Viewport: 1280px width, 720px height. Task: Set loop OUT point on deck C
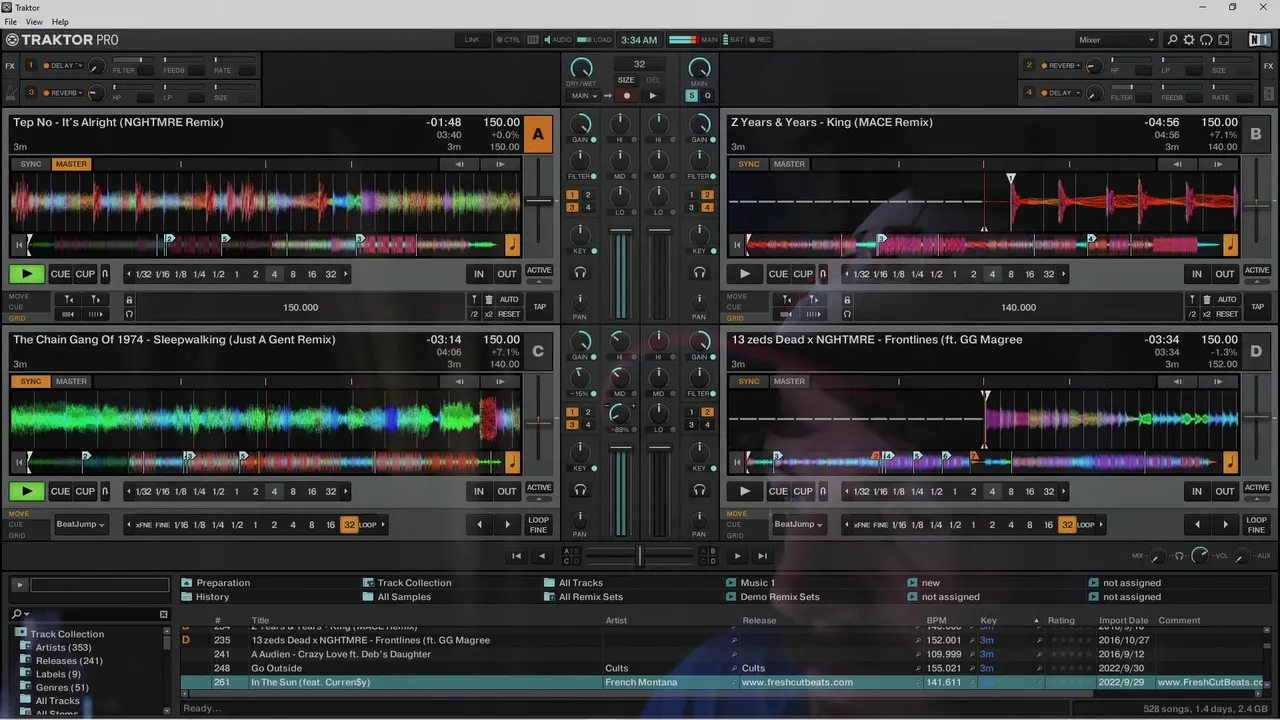(x=507, y=491)
